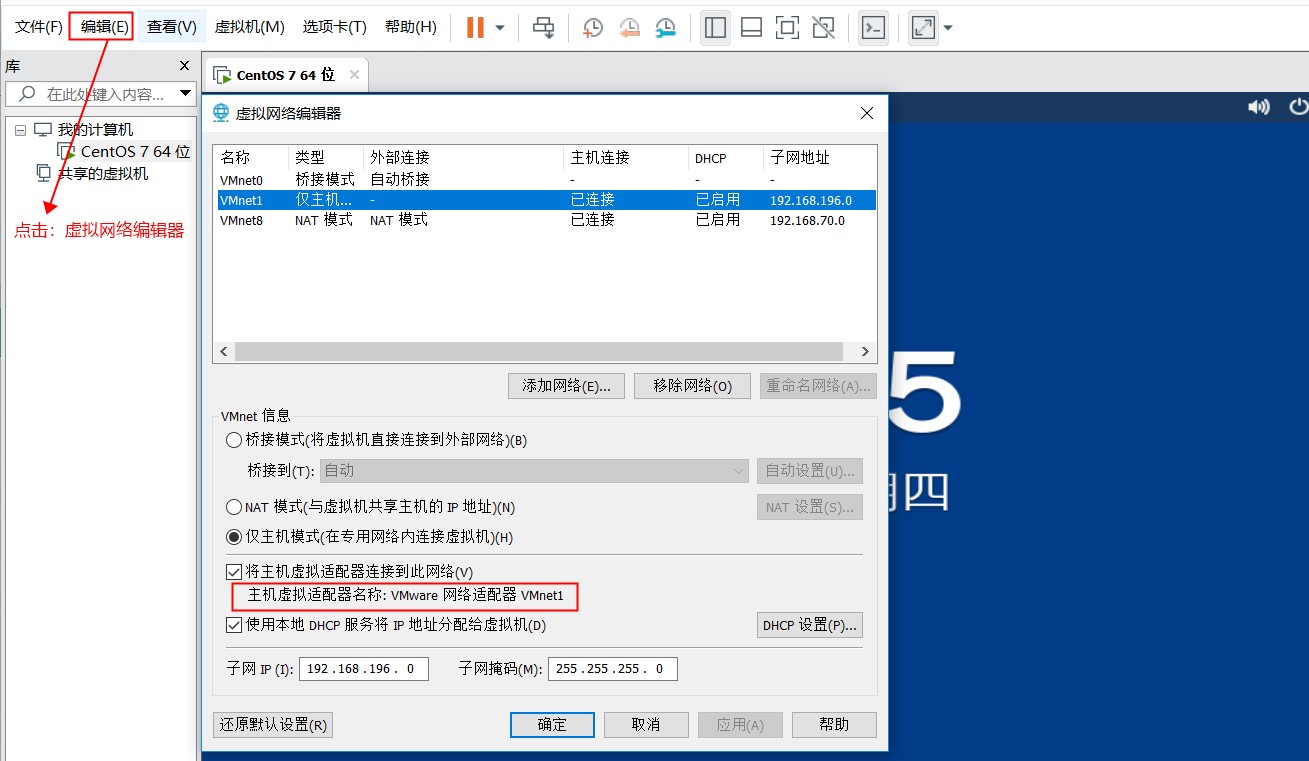Viewport: 1309px width, 761px height.
Task: Click the 子网 IP input field
Action: tap(364, 669)
